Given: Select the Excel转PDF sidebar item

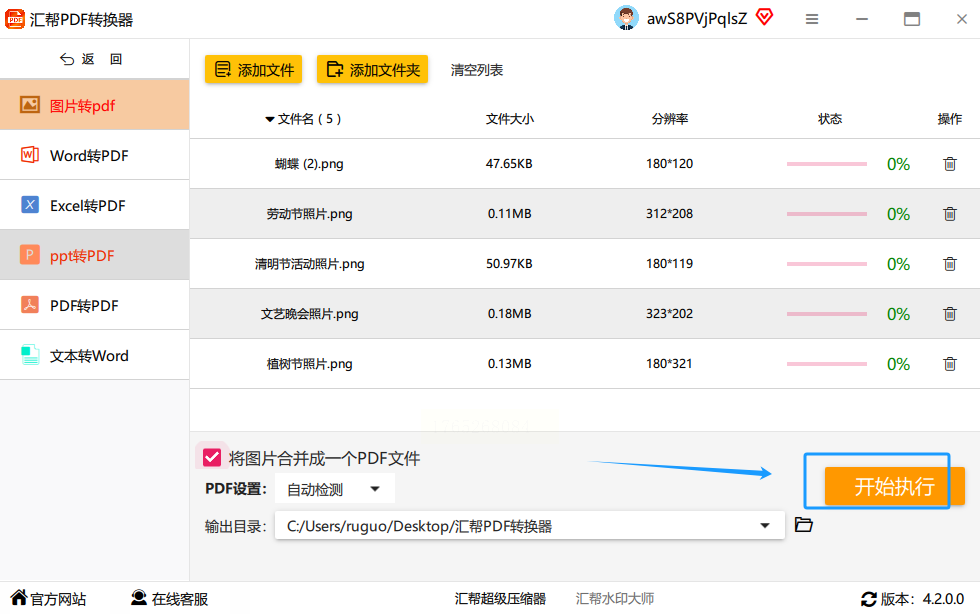Looking at the screenshot, I should pyautogui.click(x=88, y=206).
